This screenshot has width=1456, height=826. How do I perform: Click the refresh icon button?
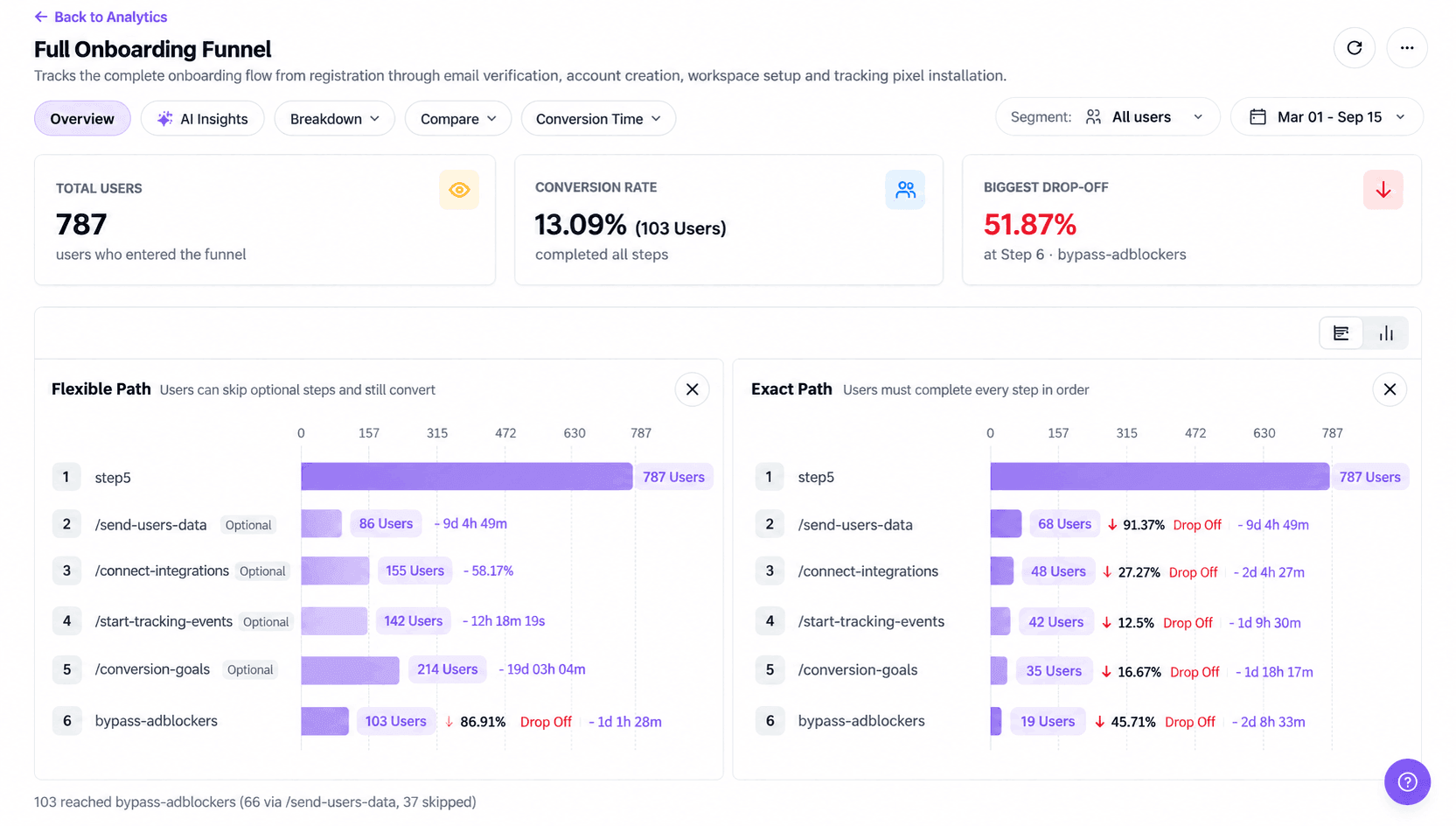pyautogui.click(x=1354, y=48)
